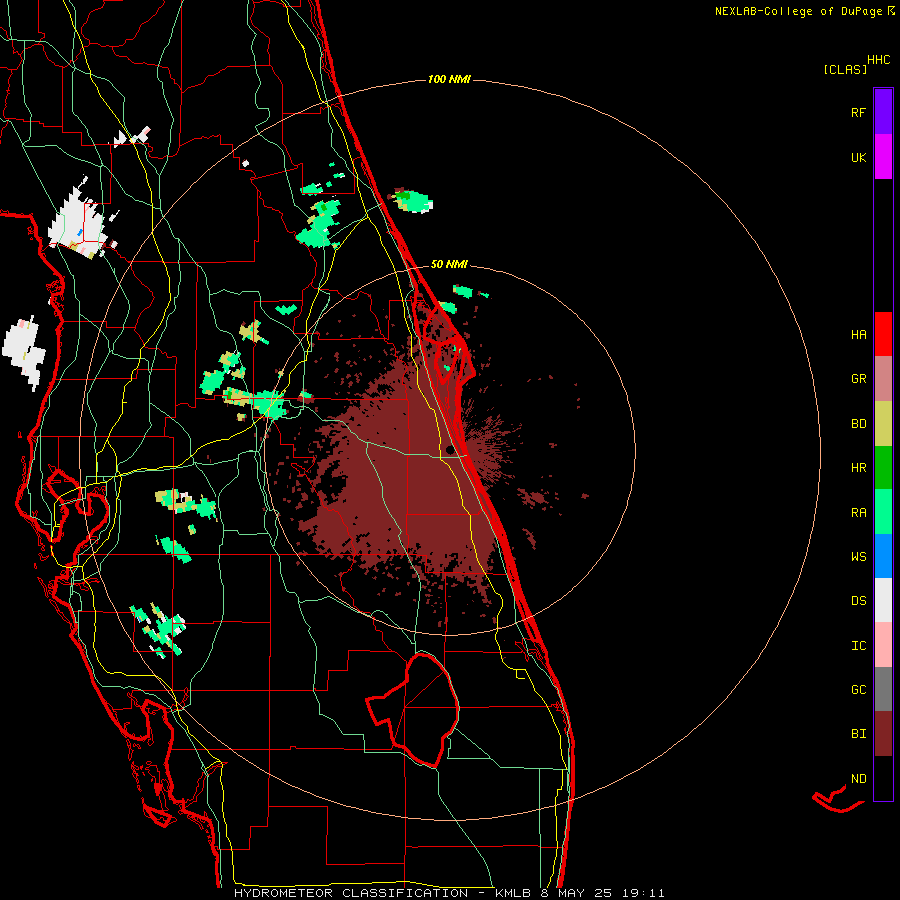The height and width of the screenshot is (900, 900).
Task: Select the blue WS legend swatch
Action: (883, 556)
